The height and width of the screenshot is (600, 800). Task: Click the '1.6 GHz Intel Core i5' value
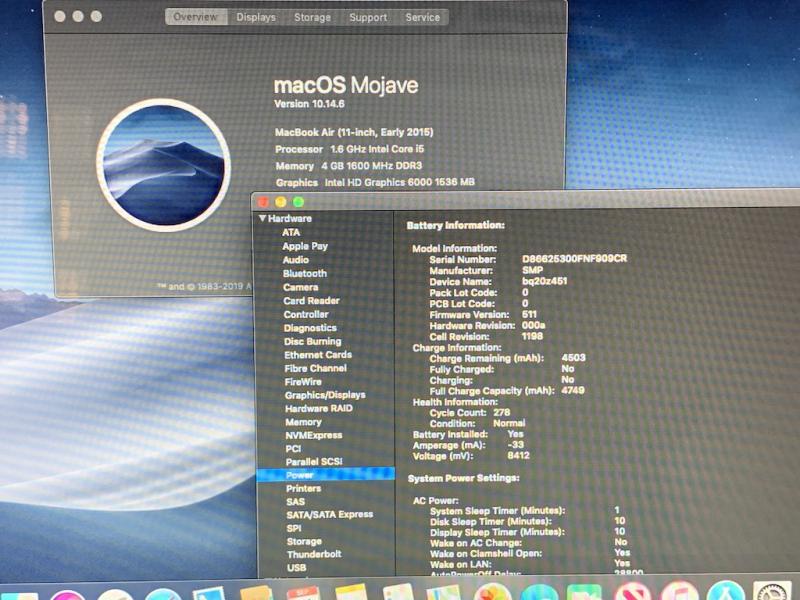coord(377,149)
